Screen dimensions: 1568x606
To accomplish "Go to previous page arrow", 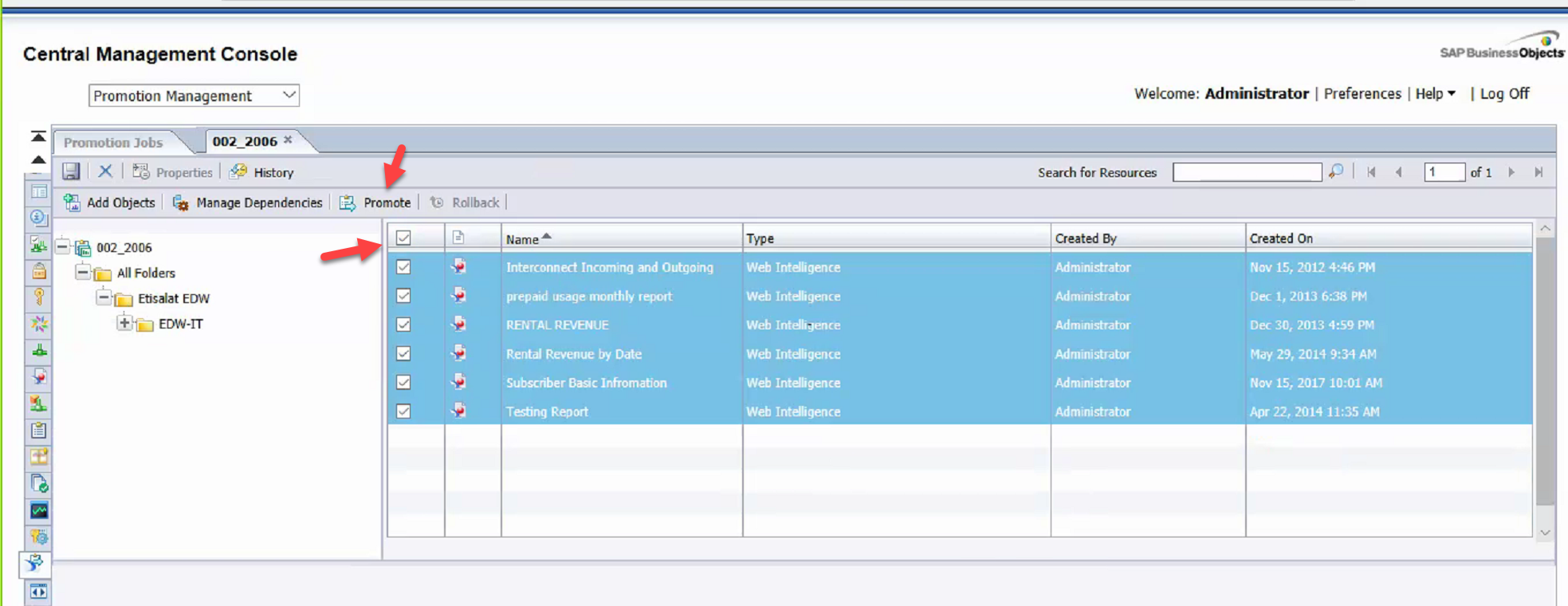I will 1399,172.
